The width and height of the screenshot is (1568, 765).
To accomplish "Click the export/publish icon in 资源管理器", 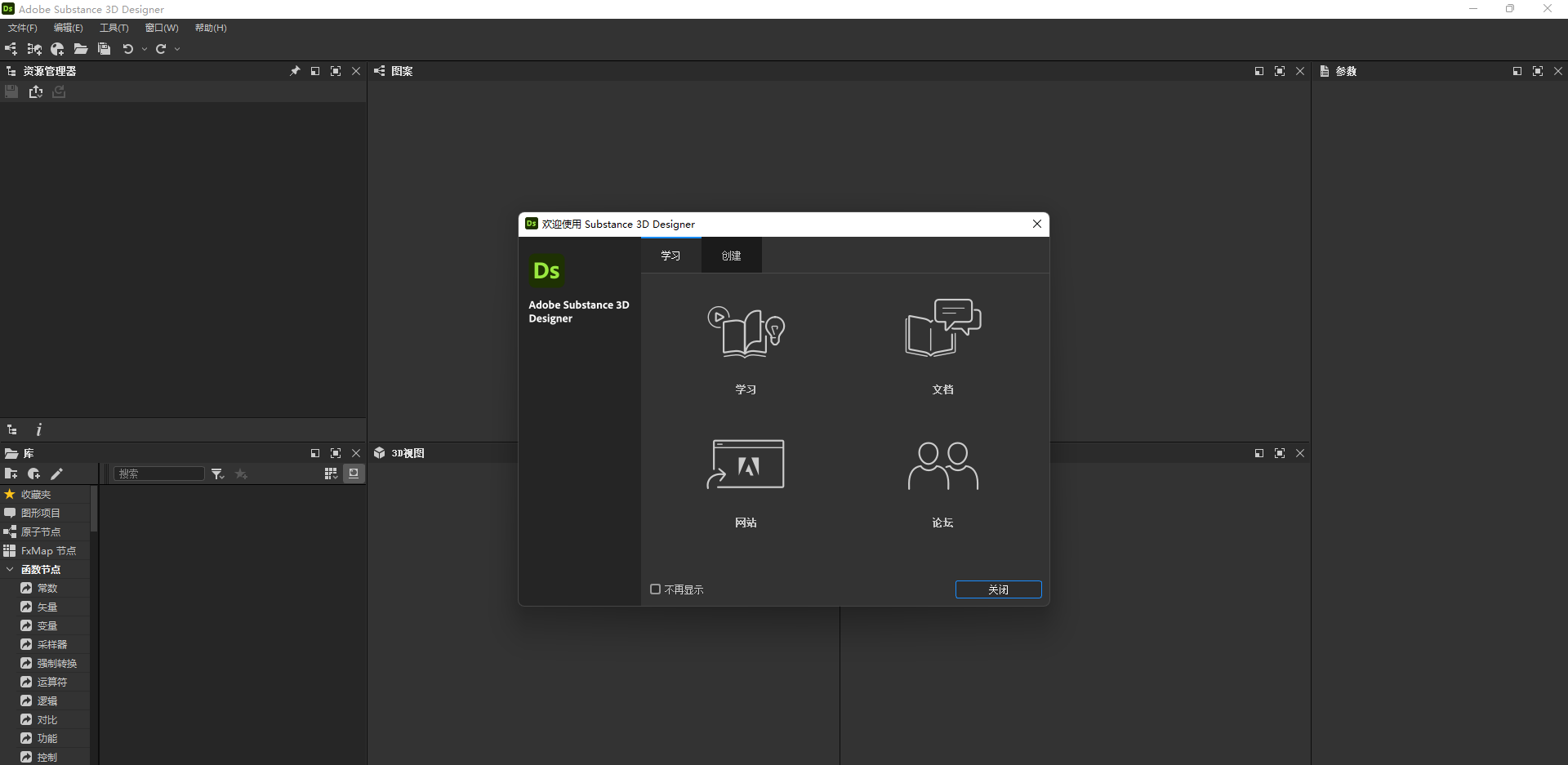I will 36,91.
